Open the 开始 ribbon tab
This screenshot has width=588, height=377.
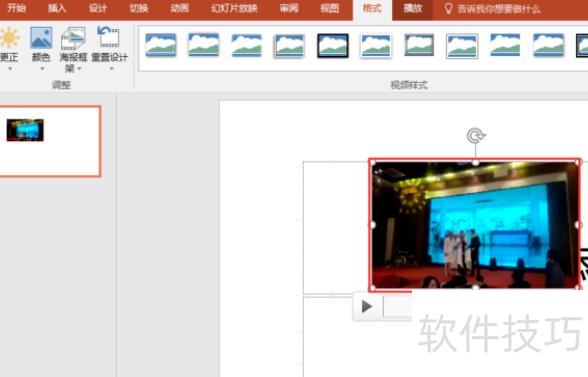[x=16, y=8]
